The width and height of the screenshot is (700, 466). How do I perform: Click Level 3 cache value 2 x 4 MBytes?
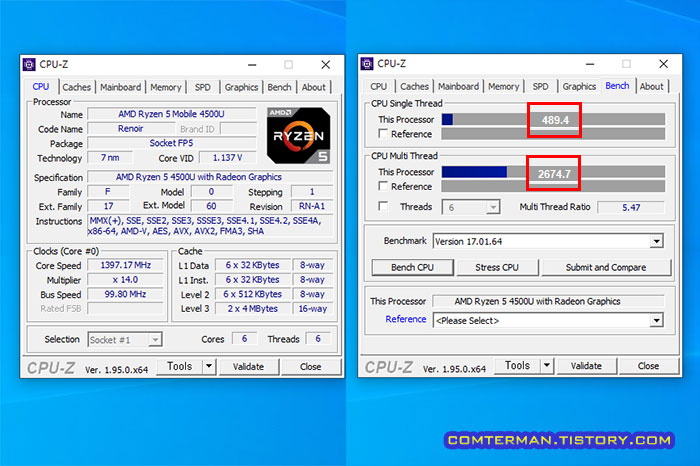pos(253,308)
